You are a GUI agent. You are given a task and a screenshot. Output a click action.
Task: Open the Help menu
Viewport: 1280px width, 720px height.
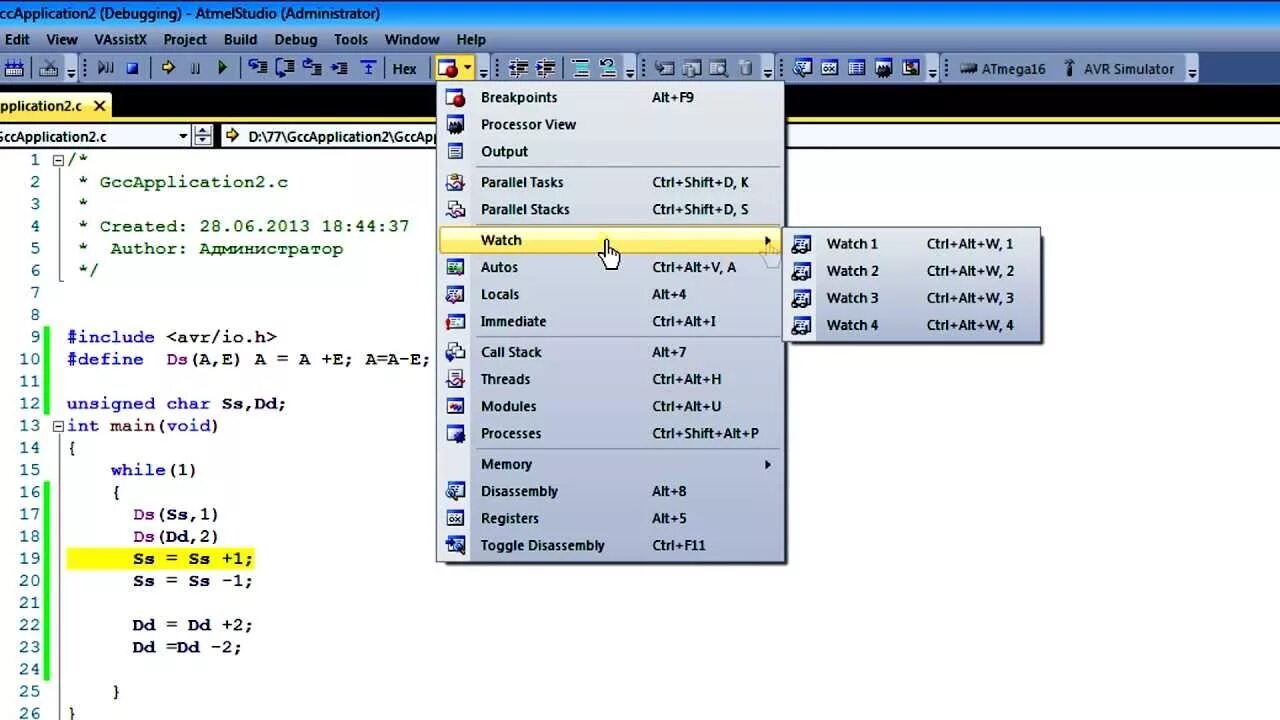(471, 40)
